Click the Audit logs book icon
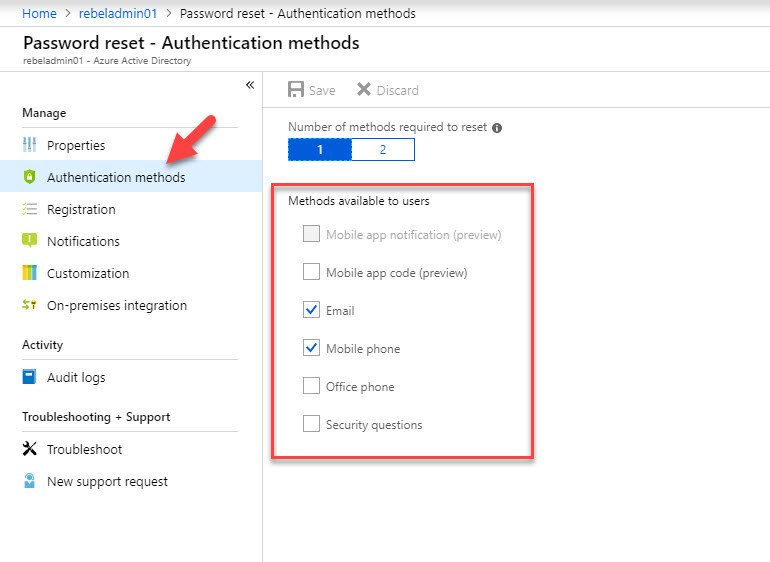The image size is (770, 562). (29, 377)
